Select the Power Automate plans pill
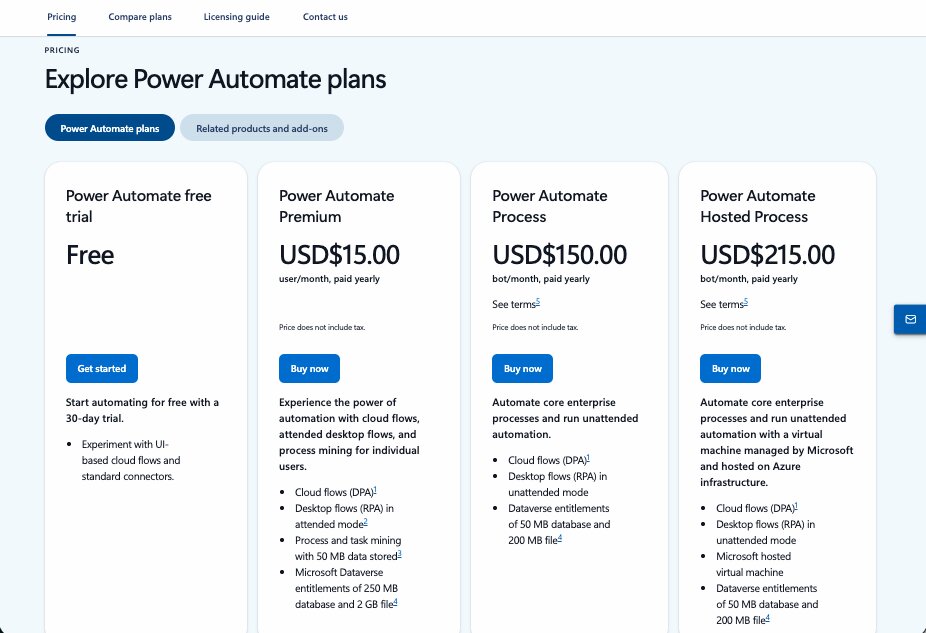 pos(109,127)
